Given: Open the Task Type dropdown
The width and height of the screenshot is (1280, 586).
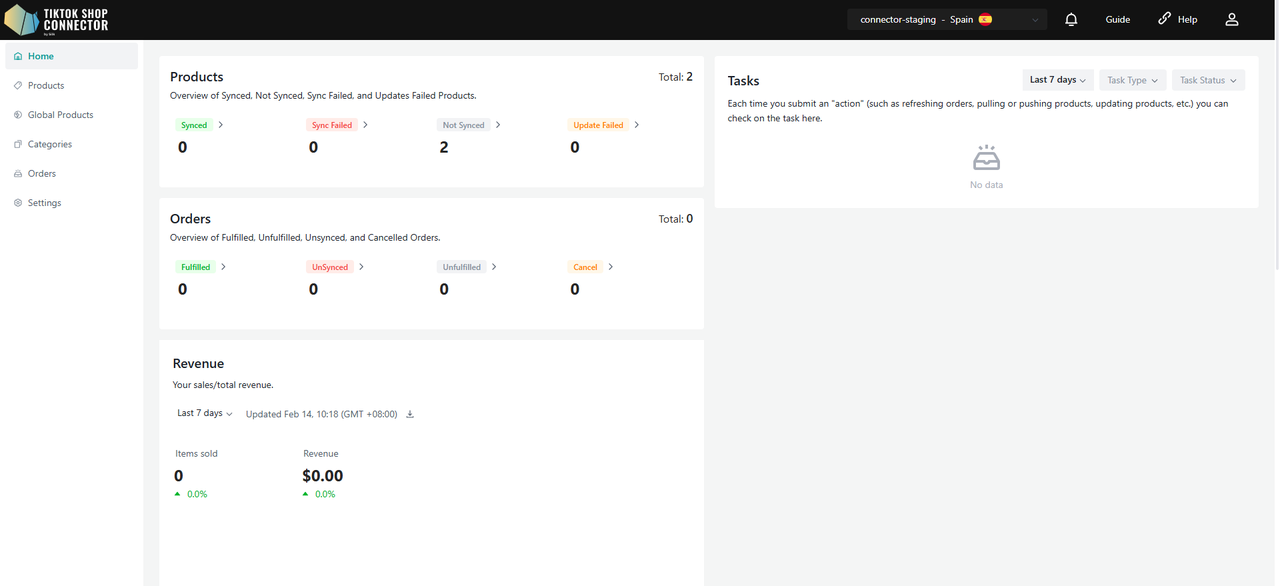Looking at the screenshot, I should pyautogui.click(x=1132, y=80).
